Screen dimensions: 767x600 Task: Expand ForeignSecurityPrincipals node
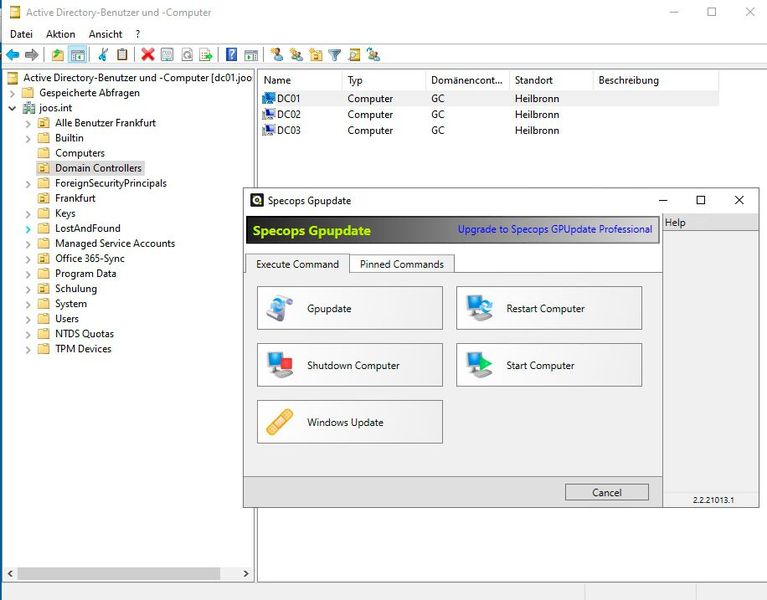click(x=28, y=184)
